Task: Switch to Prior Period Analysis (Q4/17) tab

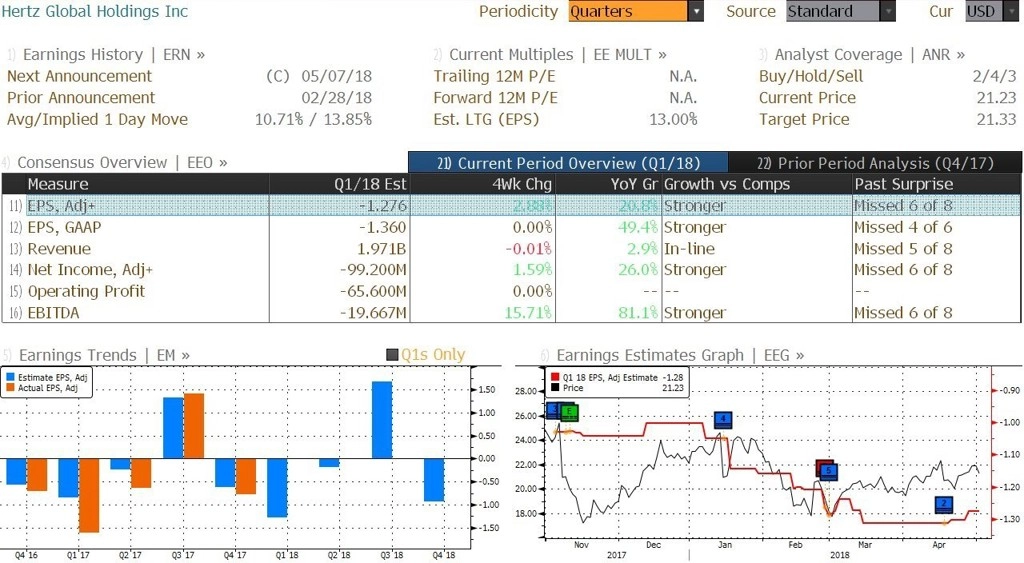Action: click(x=875, y=163)
